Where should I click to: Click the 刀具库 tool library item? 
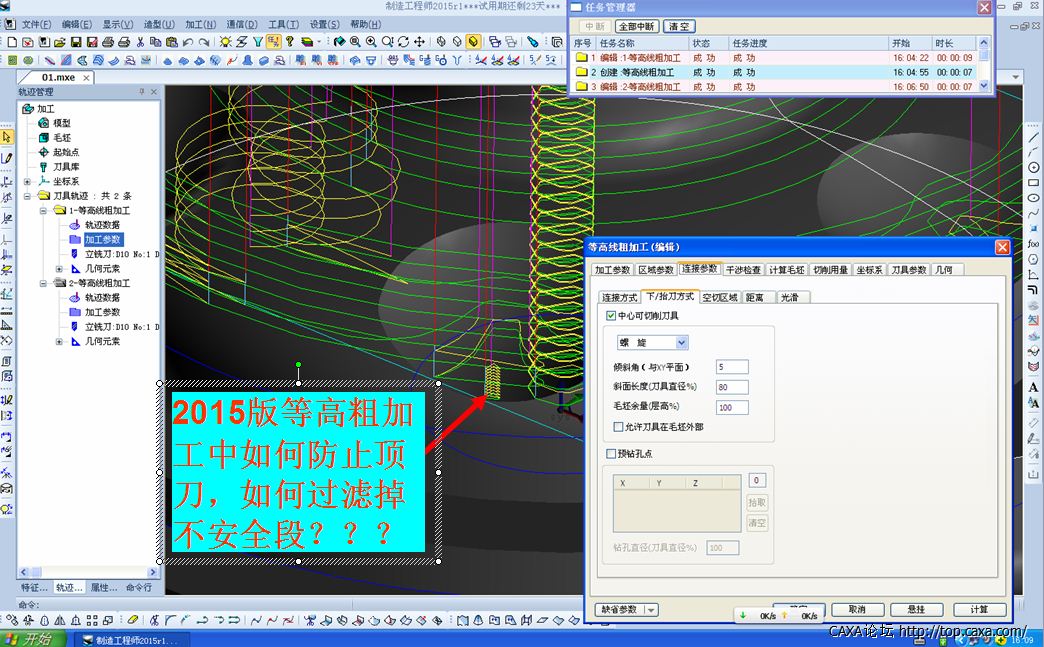[x=66, y=166]
